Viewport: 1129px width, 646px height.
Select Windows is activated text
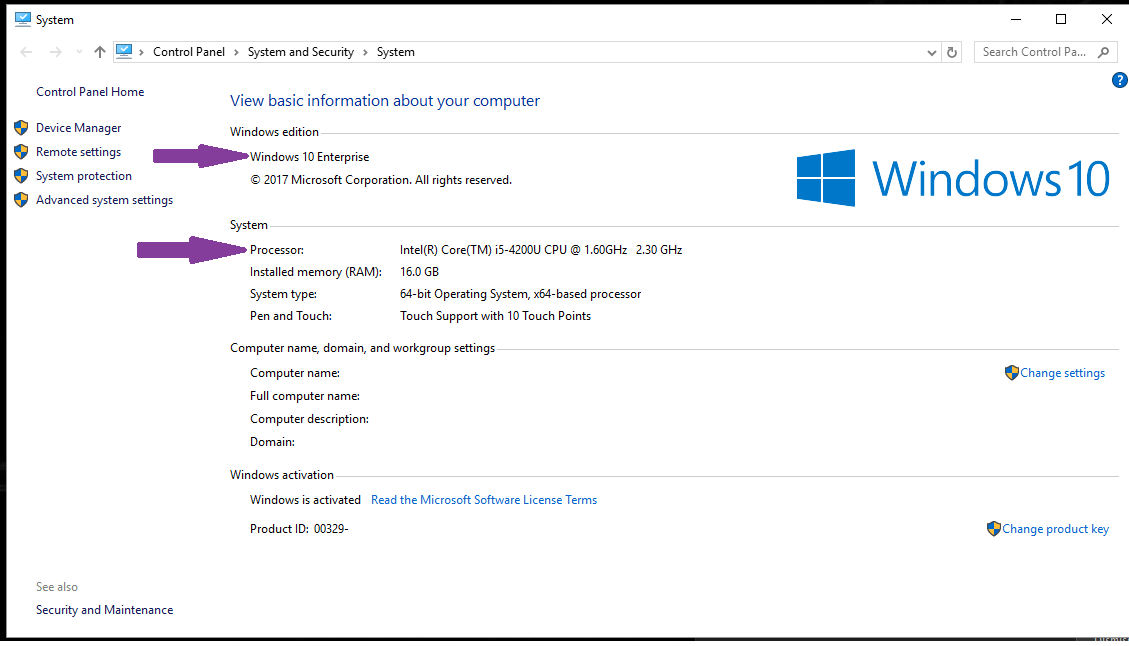(x=305, y=500)
